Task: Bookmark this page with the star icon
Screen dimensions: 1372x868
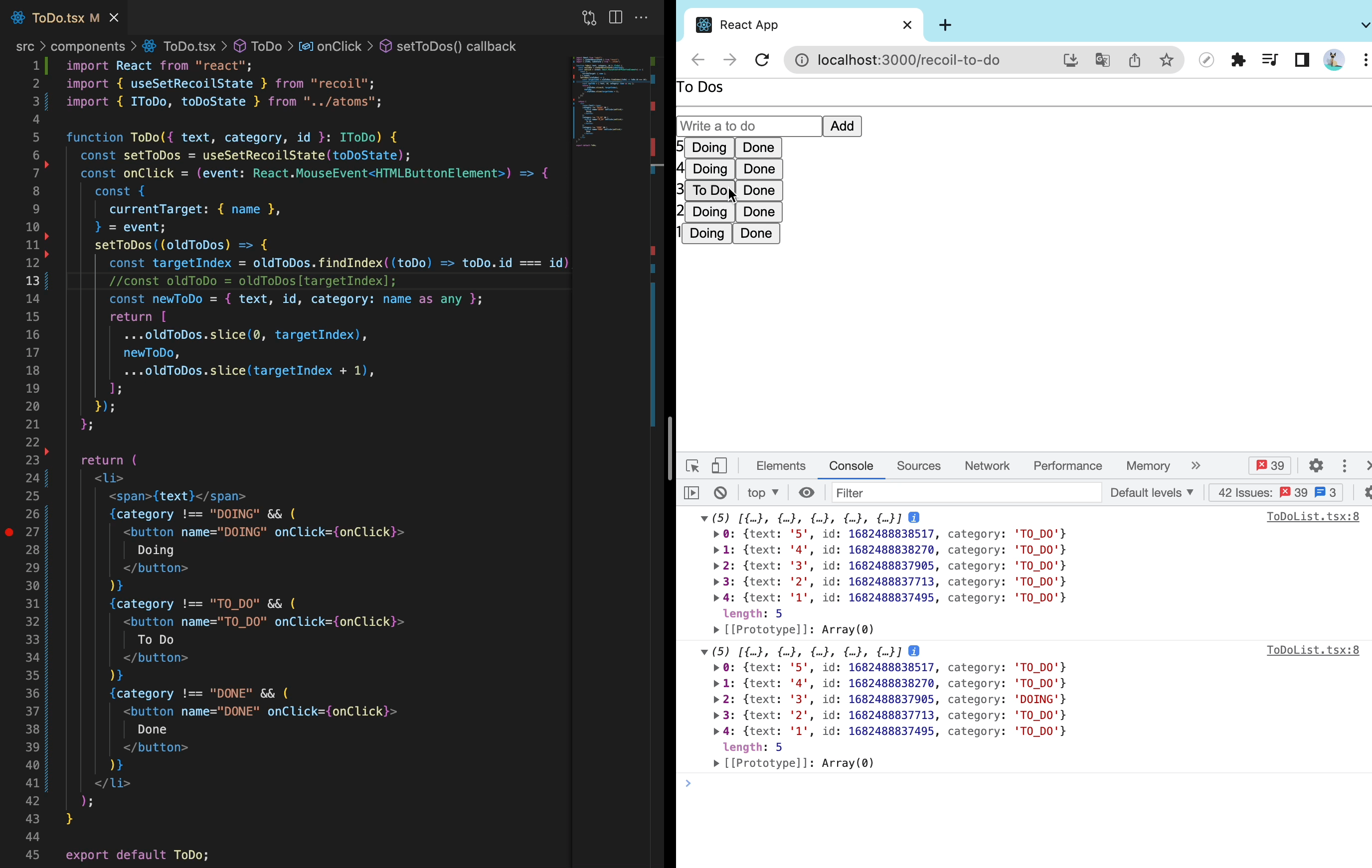Action: (x=1166, y=60)
